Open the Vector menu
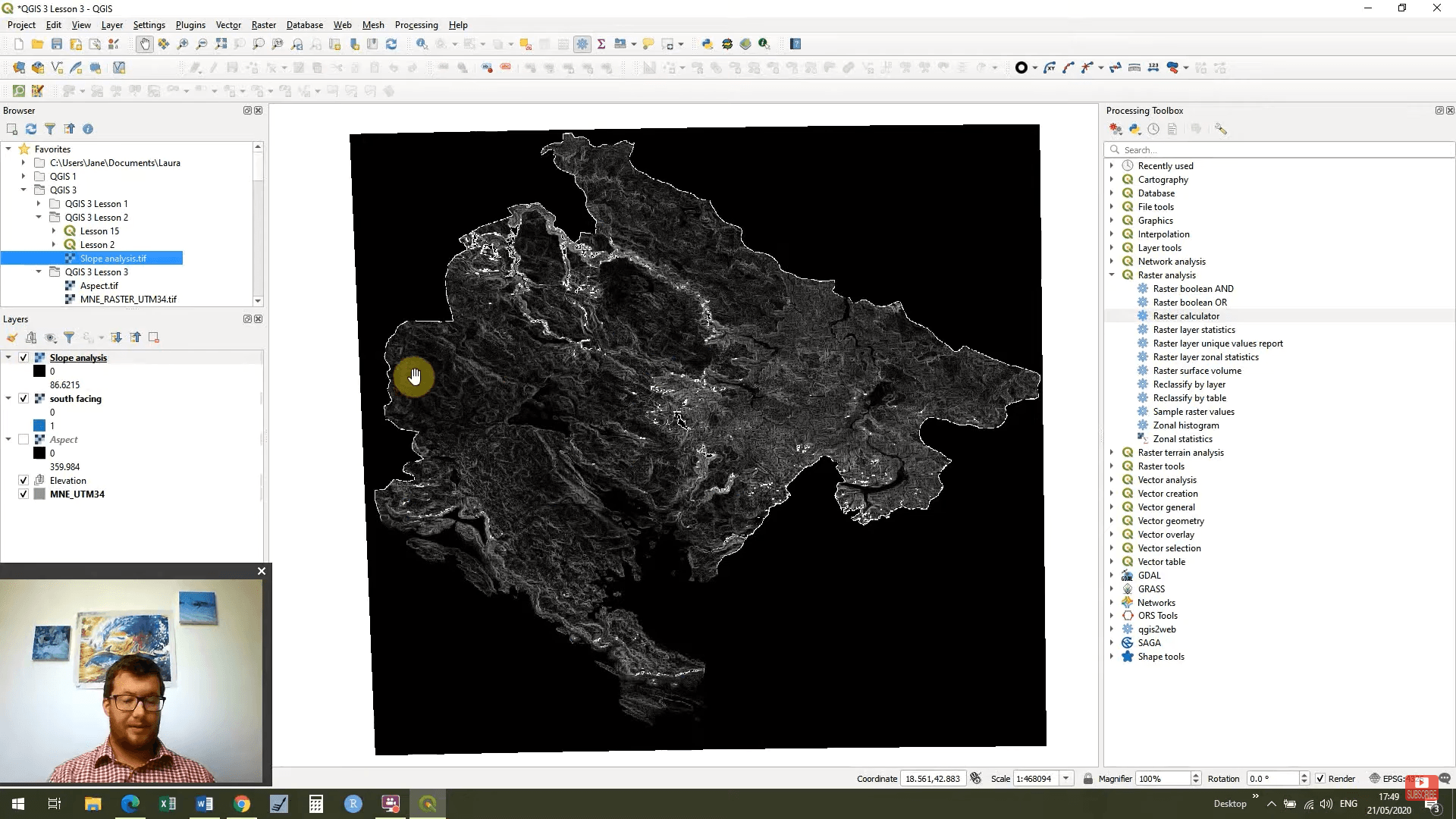Viewport: 1456px width, 819px height. [x=228, y=25]
